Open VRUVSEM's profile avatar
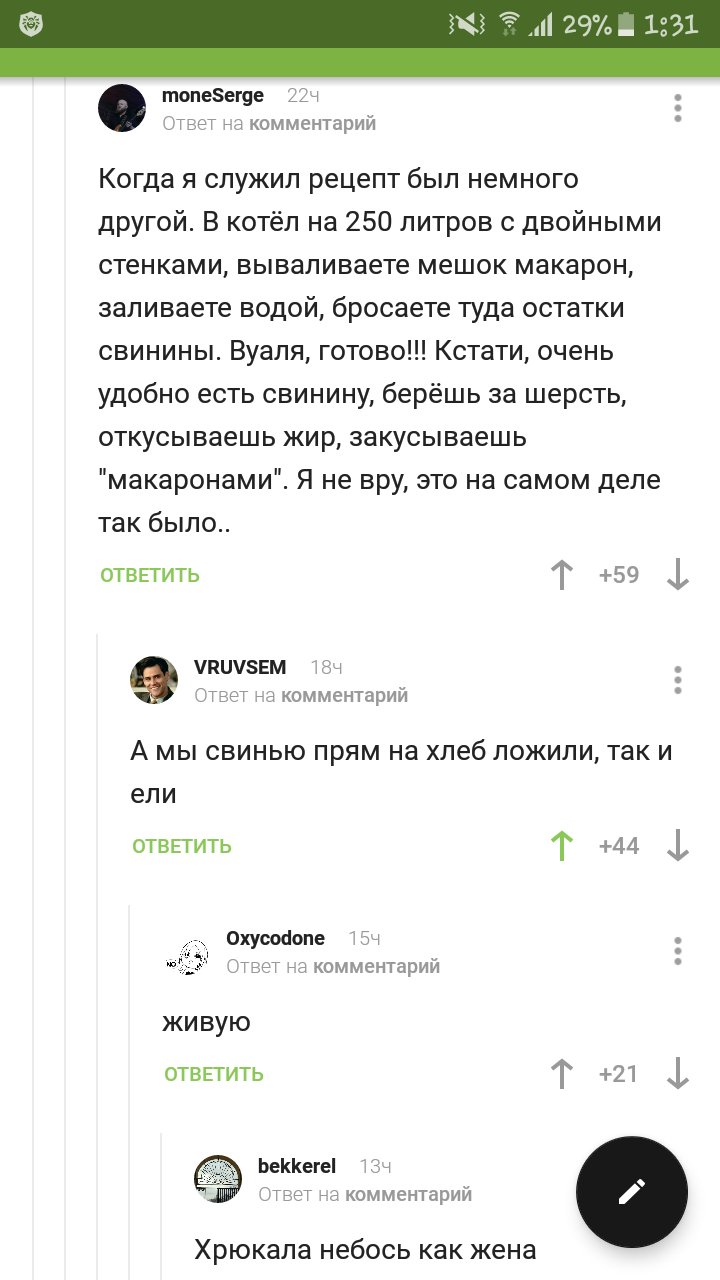Viewport: 720px width, 1280px height. pos(154,680)
